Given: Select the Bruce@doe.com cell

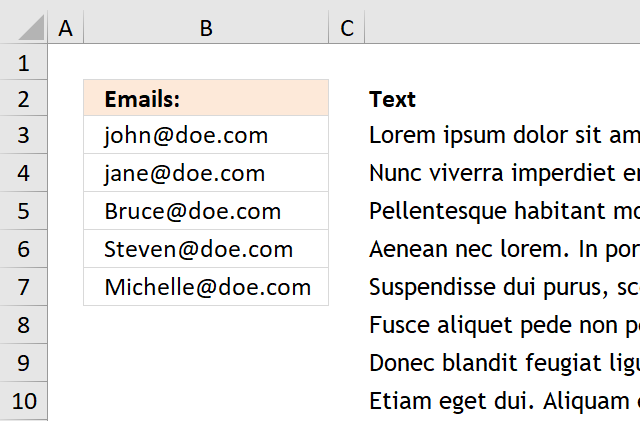Looking at the screenshot, I should click(206, 211).
